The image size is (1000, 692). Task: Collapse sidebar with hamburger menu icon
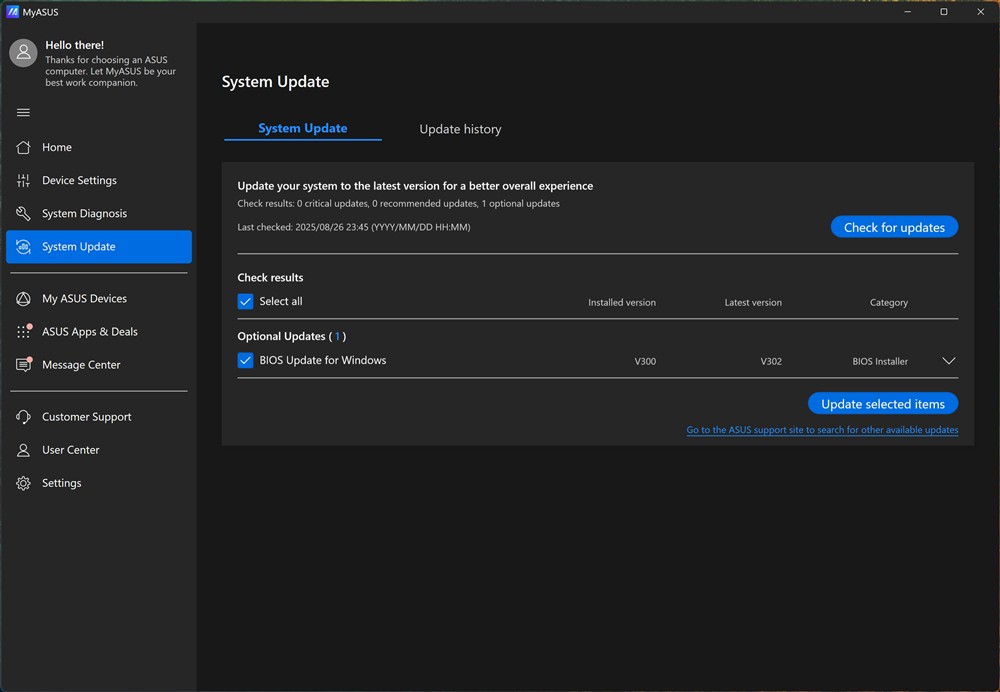pyautogui.click(x=24, y=112)
